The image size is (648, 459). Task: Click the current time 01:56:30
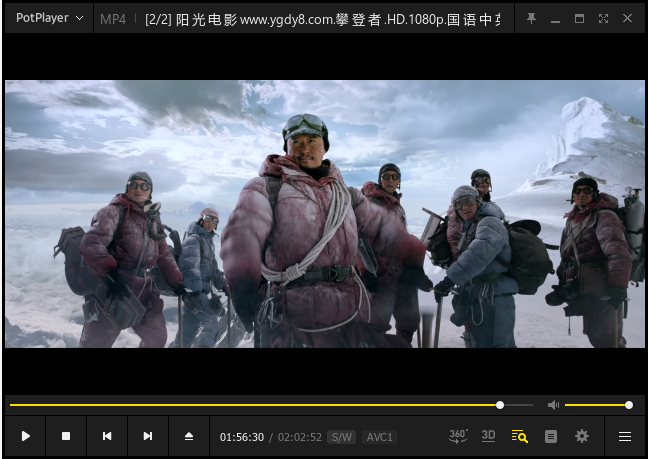click(242, 437)
